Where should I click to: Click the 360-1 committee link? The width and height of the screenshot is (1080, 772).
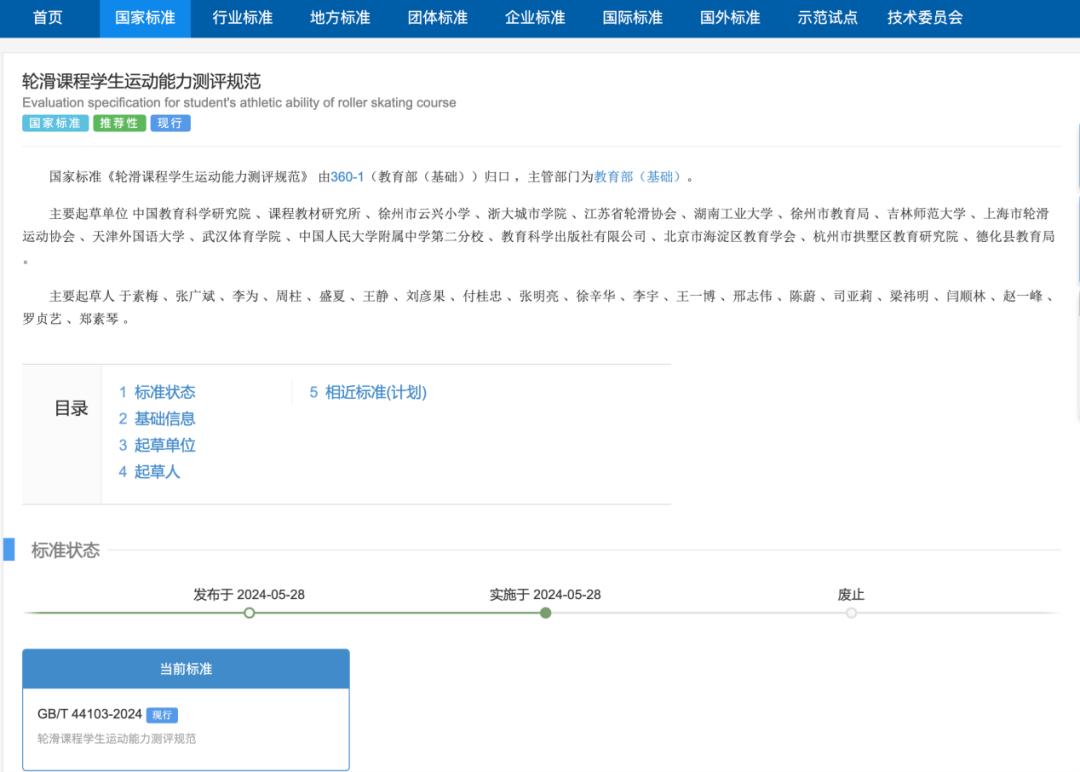347,177
